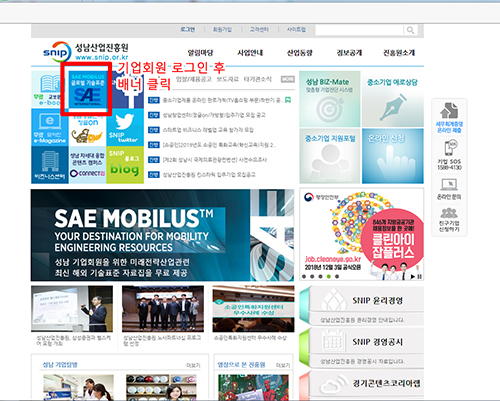Open the SAE Mobilus banner tile
The image size is (500, 401).
(x=87, y=89)
